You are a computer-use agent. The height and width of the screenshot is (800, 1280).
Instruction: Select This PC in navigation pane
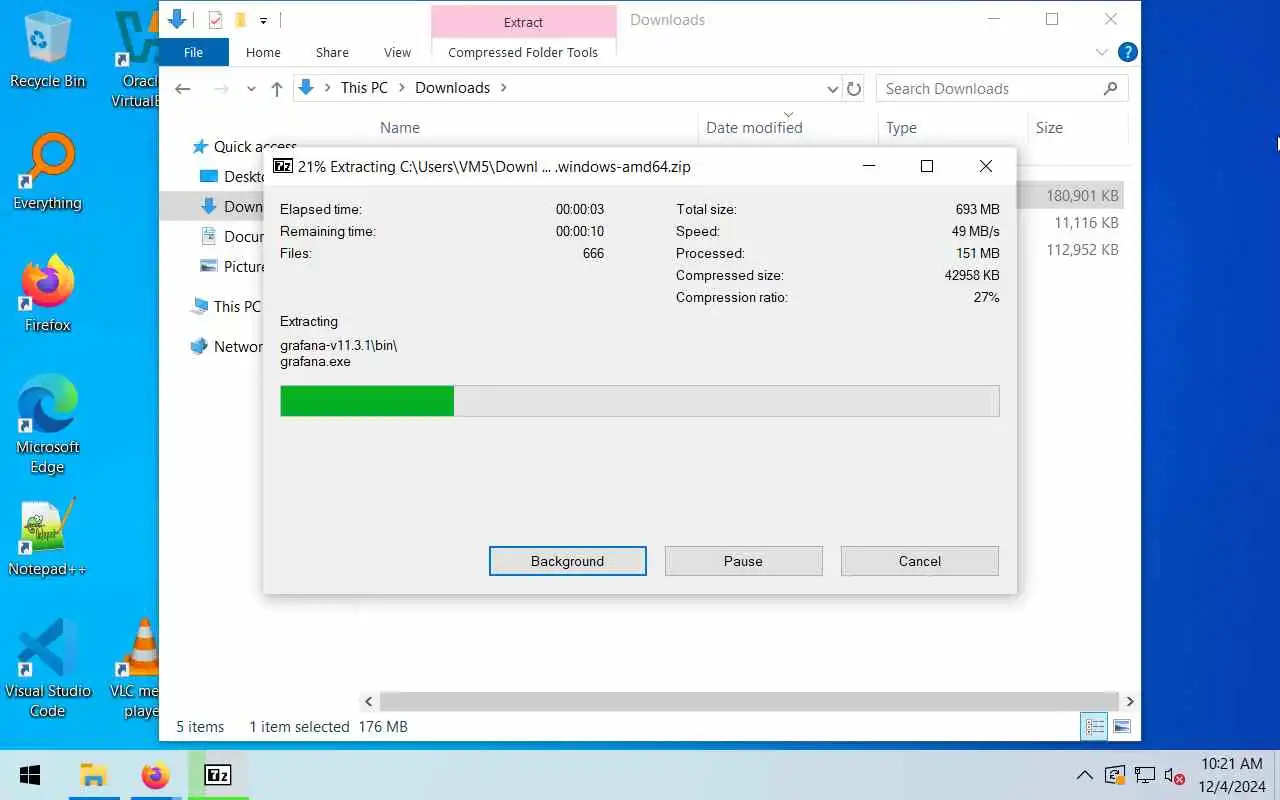226,306
